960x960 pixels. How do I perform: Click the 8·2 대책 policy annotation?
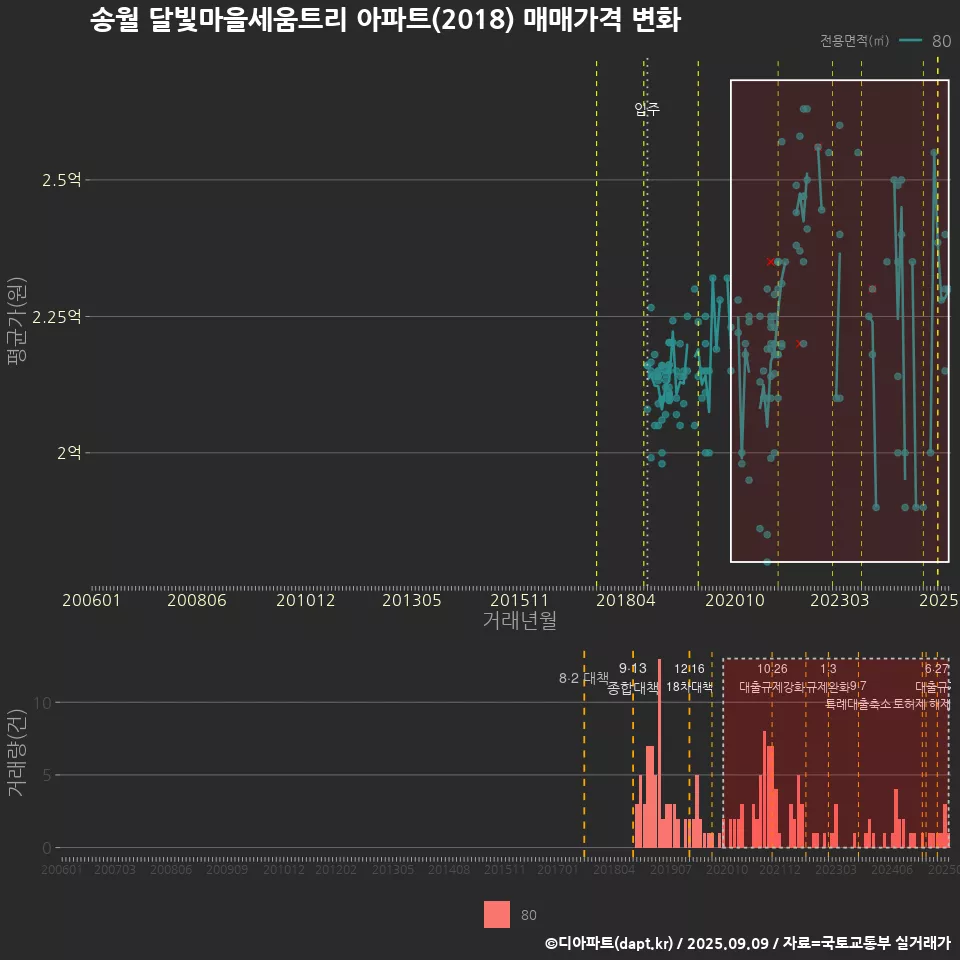[x=583, y=678]
